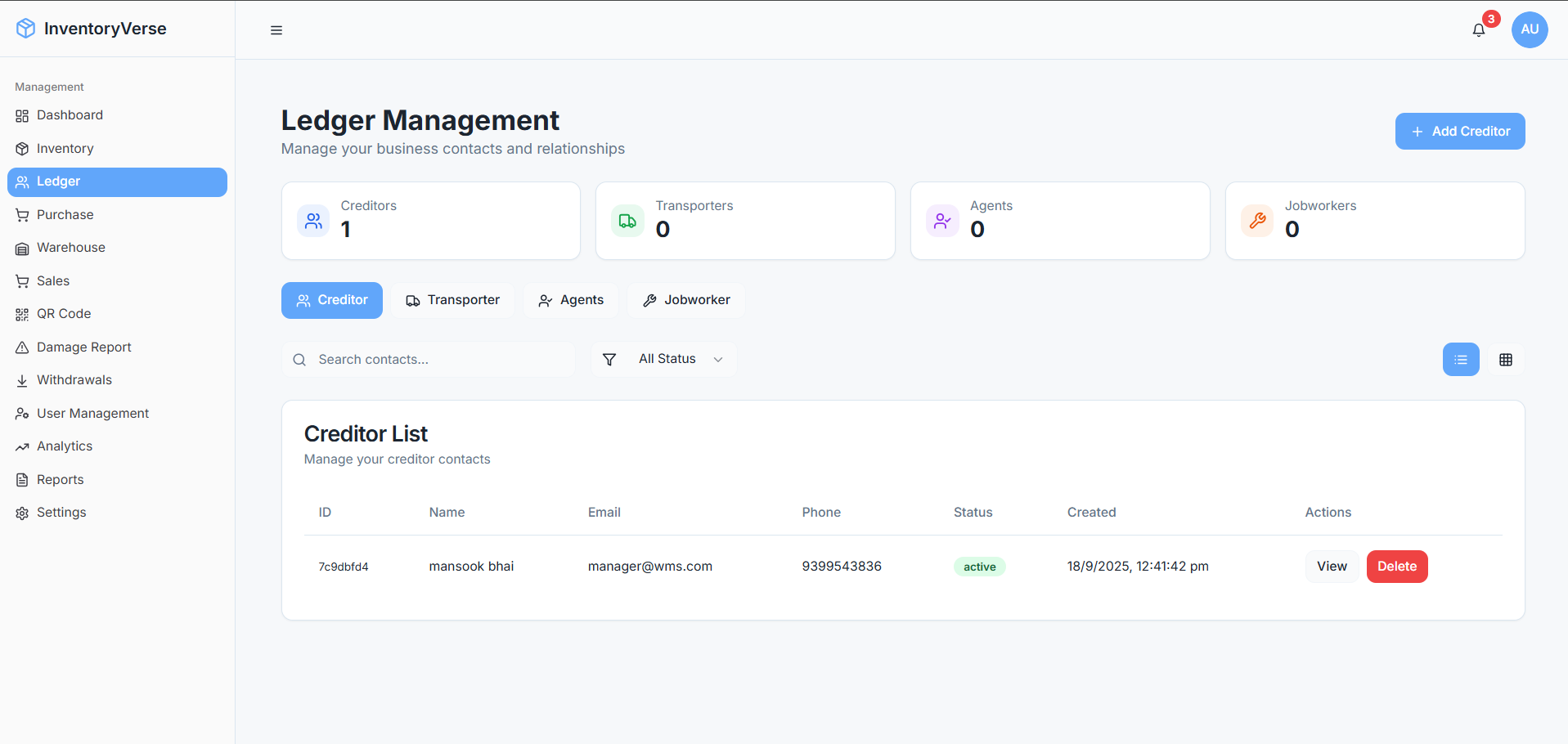The width and height of the screenshot is (1568, 744).
Task: Open Damage Report from sidebar
Action: tap(83, 347)
